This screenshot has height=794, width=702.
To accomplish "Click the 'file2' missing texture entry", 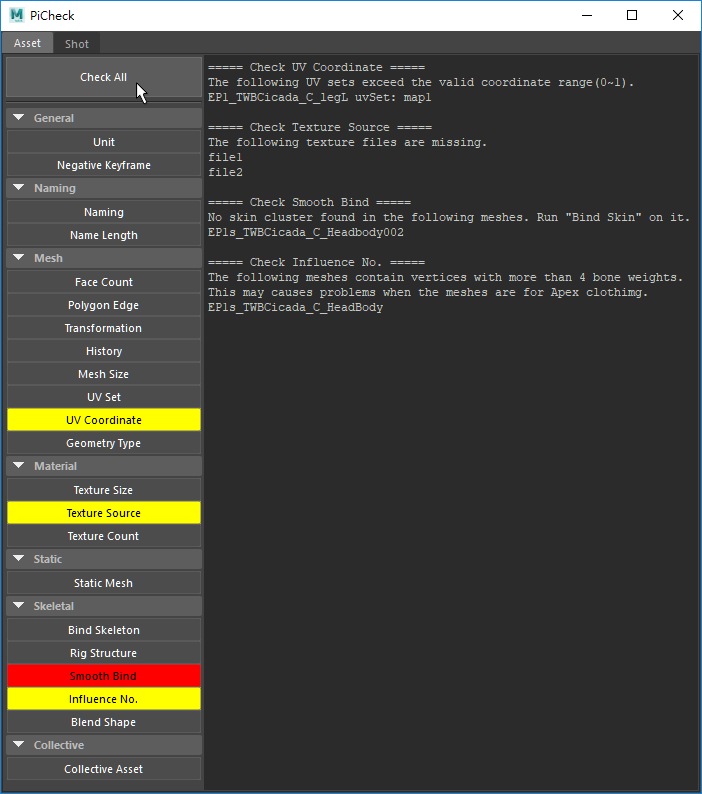I will (225, 172).
